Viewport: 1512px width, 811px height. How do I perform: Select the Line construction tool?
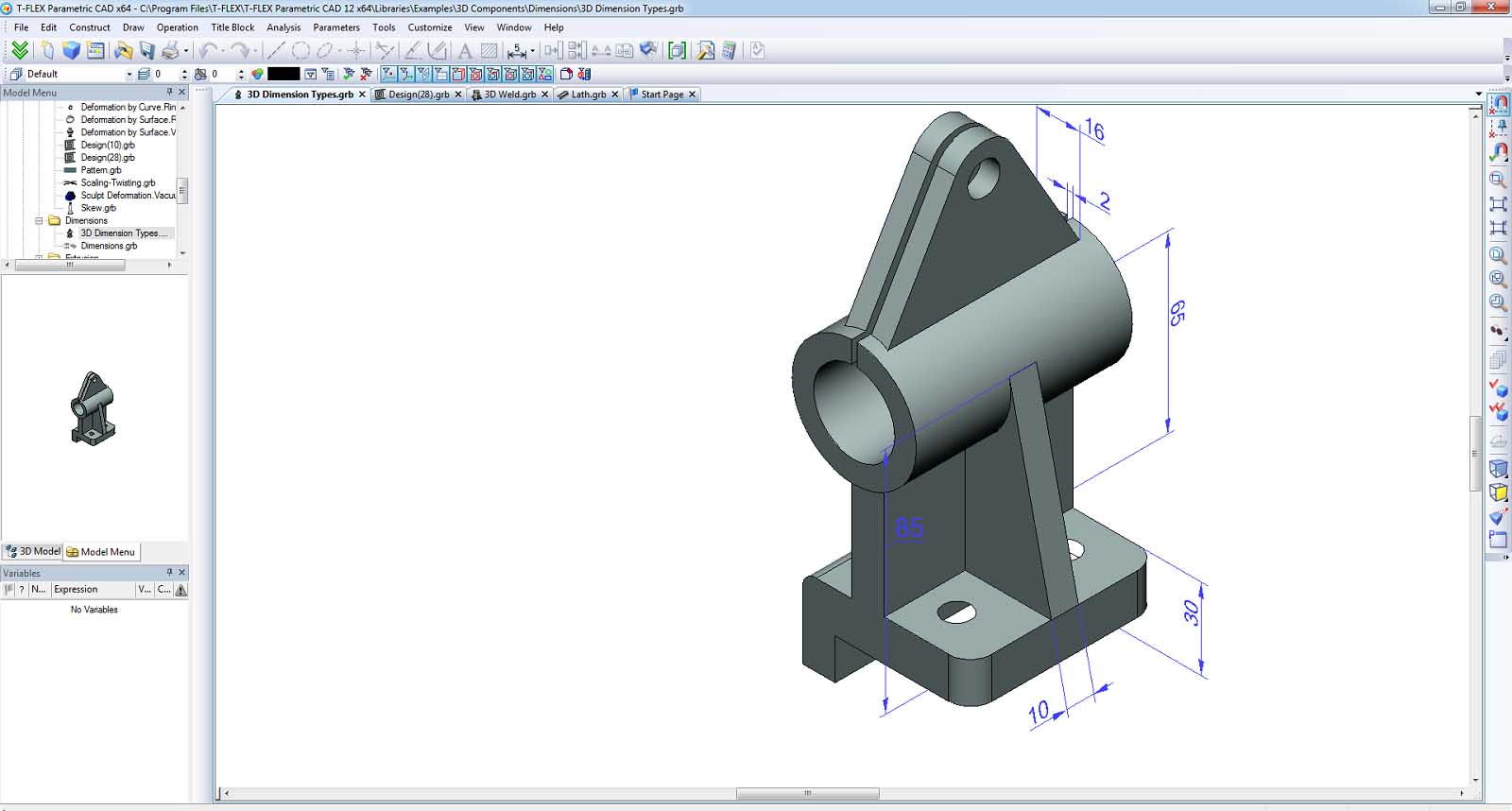click(x=276, y=50)
